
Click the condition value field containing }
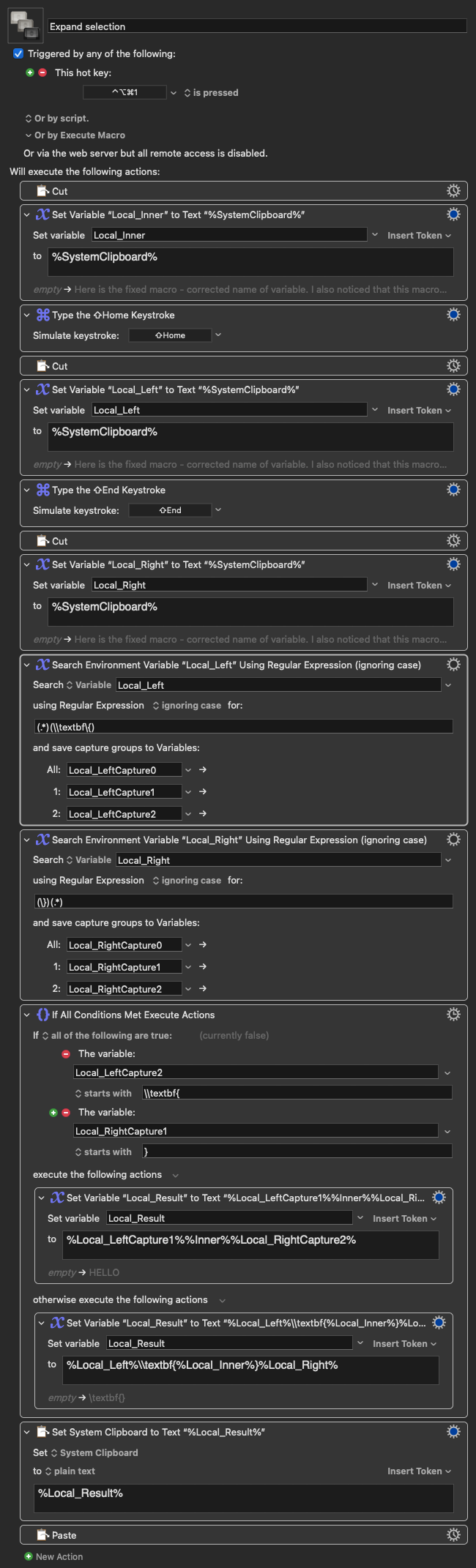pos(297,1151)
